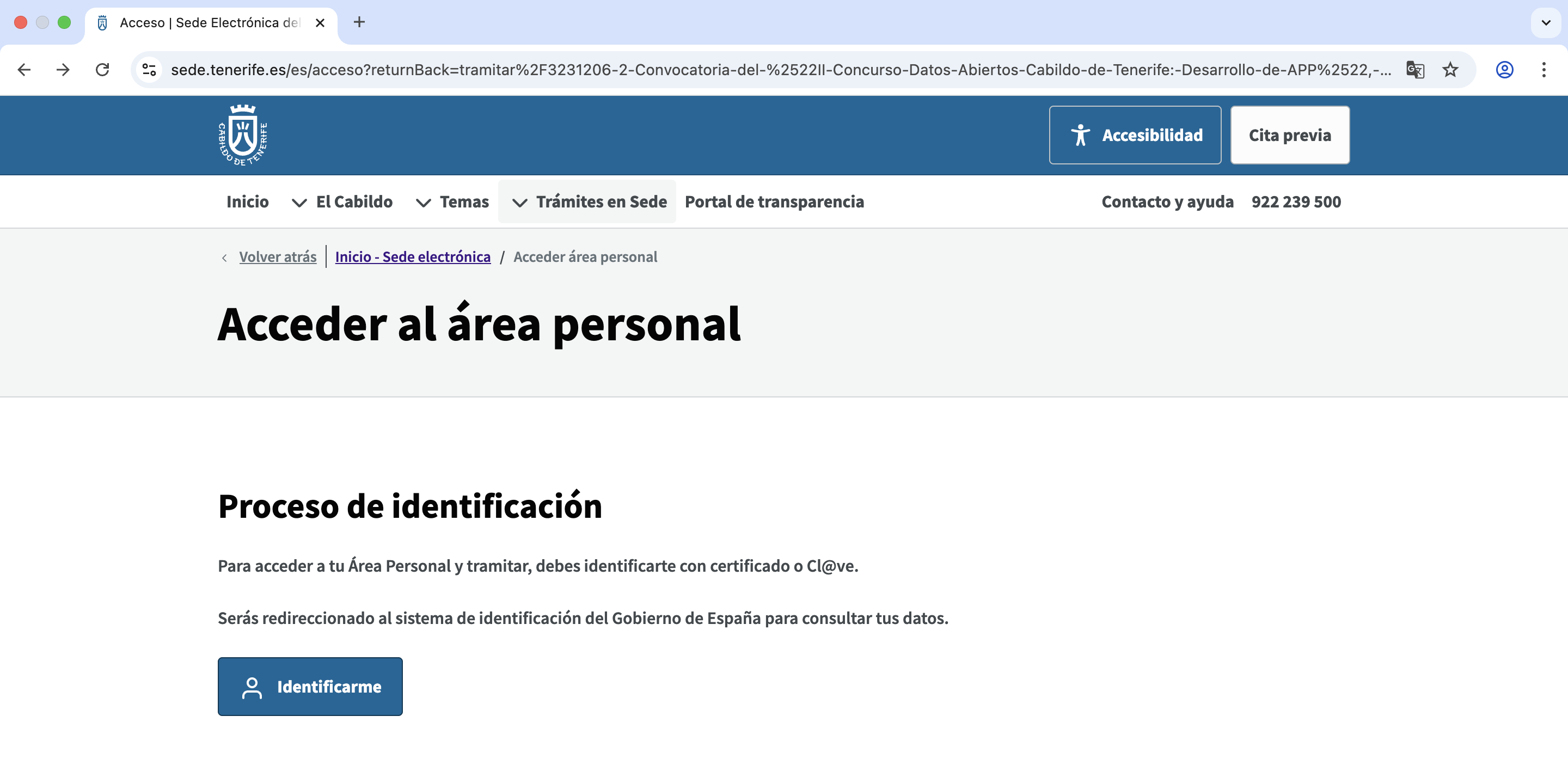
Task: Open Chrome's three-dot menu
Action: [x=1544, y=69]
